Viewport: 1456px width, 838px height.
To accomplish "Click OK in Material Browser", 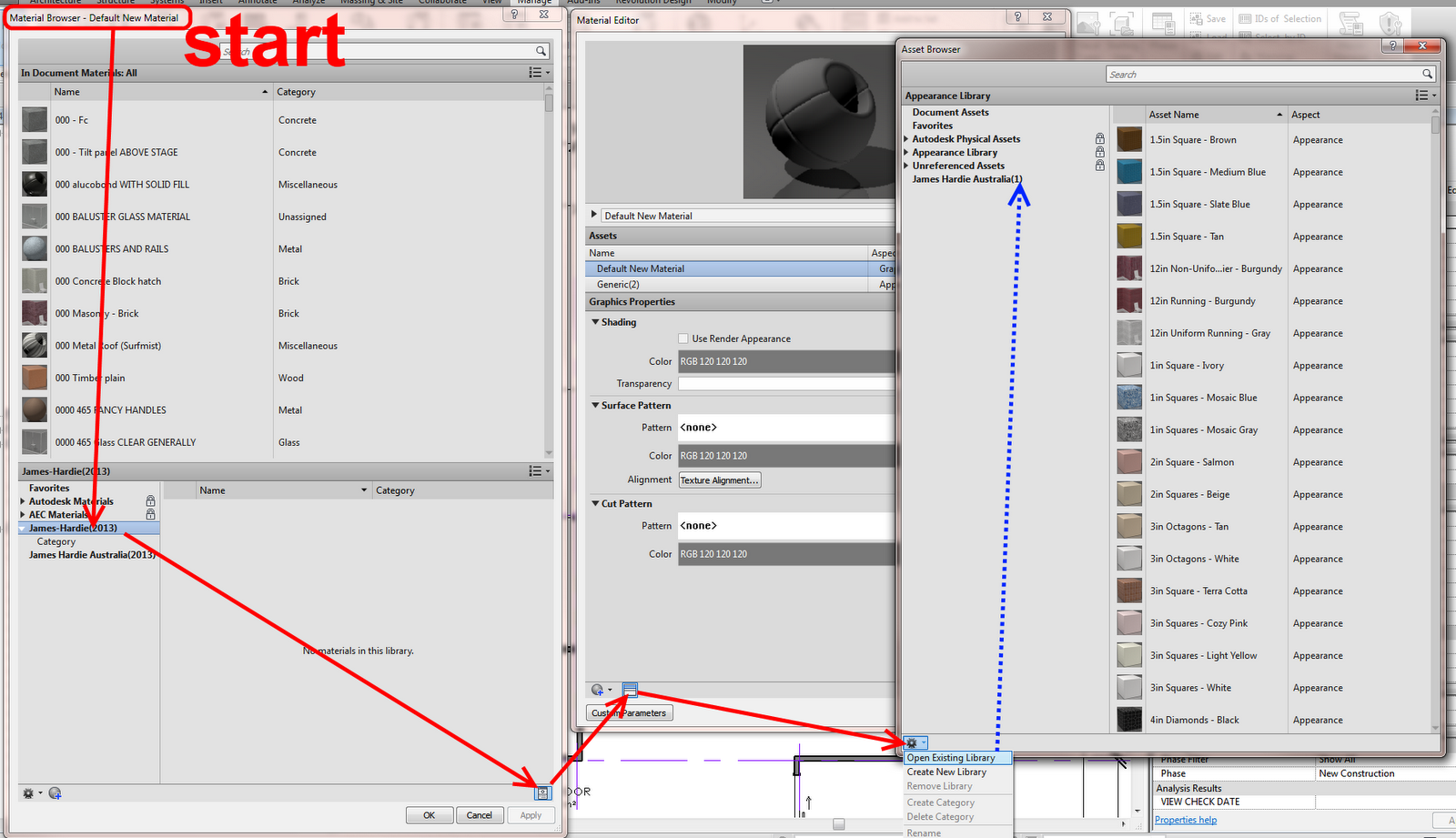I will click(430, 815).
